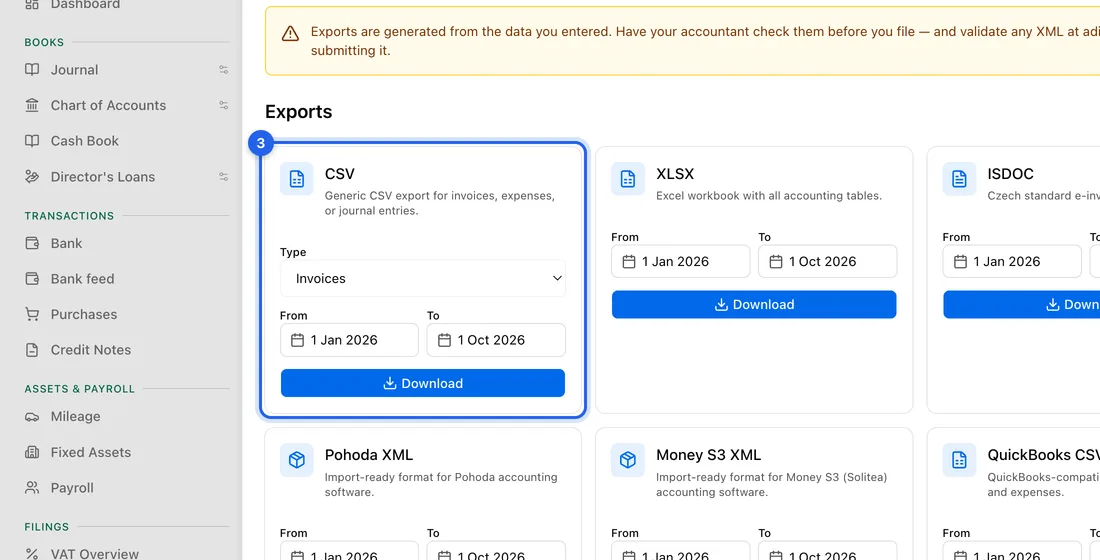Viewport: 1100px width, 560px height.
Task: Click the calendar icon in CSV From field
Action: pos(297,340)
